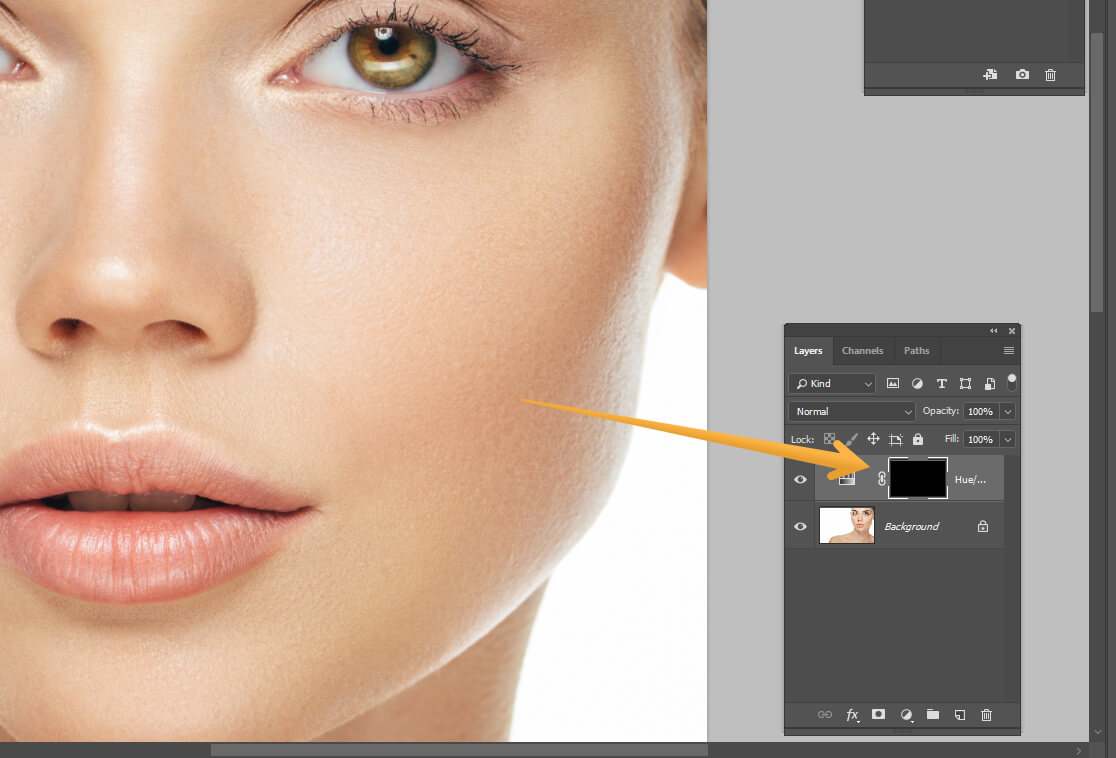
Task: Toggle visibility of the Hue/Saturation layer
Action: pos(800,479)
